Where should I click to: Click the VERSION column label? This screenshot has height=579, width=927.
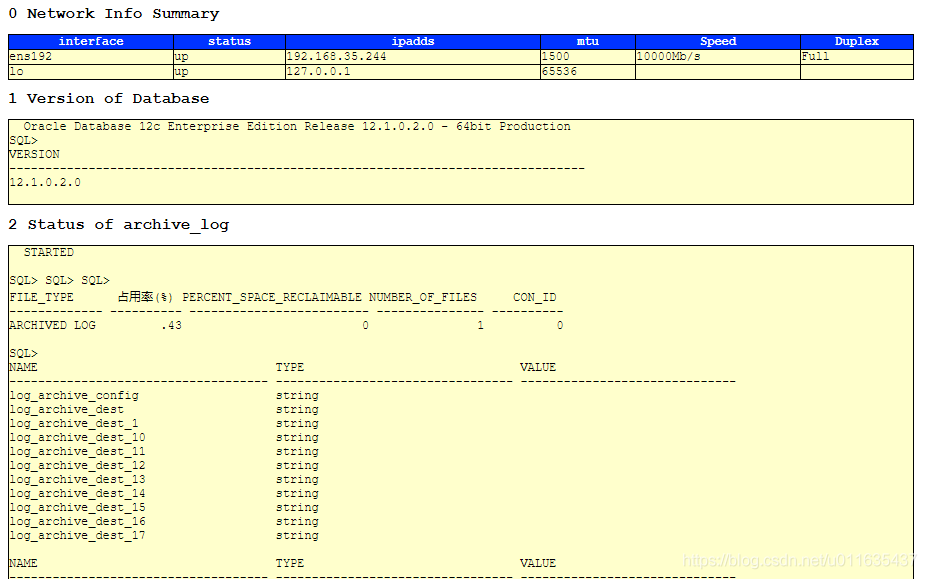click(34, 154)
